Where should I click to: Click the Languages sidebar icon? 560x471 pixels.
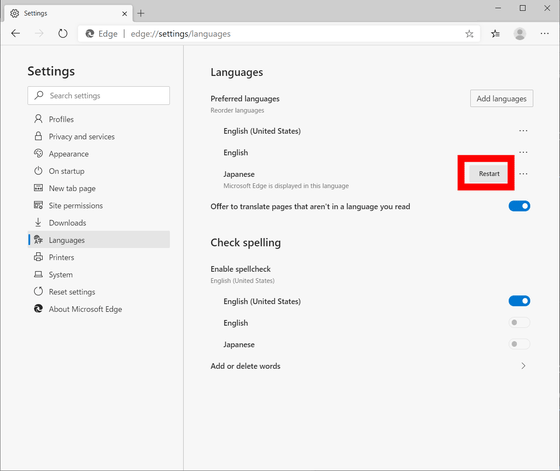click(x=38, y=240)
